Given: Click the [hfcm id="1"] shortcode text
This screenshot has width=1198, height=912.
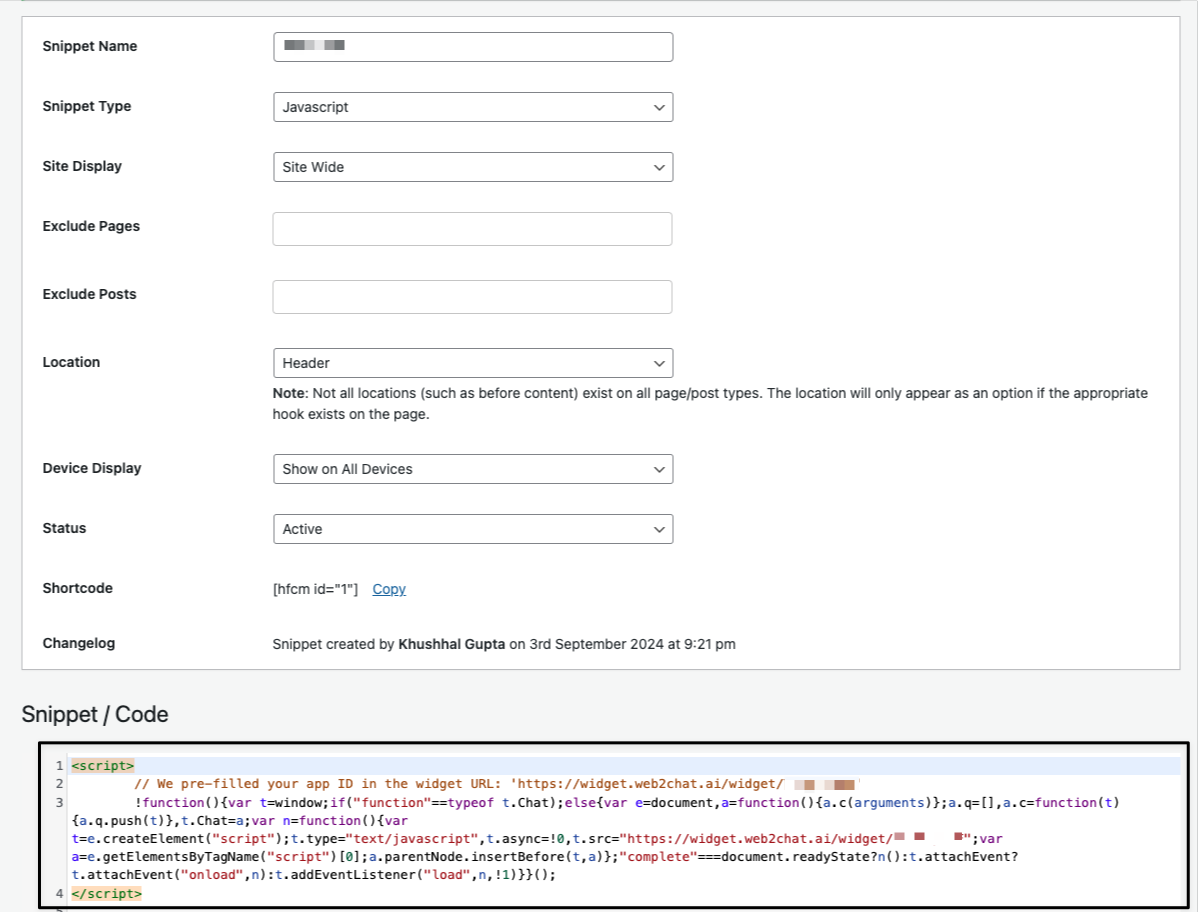Looking at the screenshot, I should coord(316,589).
